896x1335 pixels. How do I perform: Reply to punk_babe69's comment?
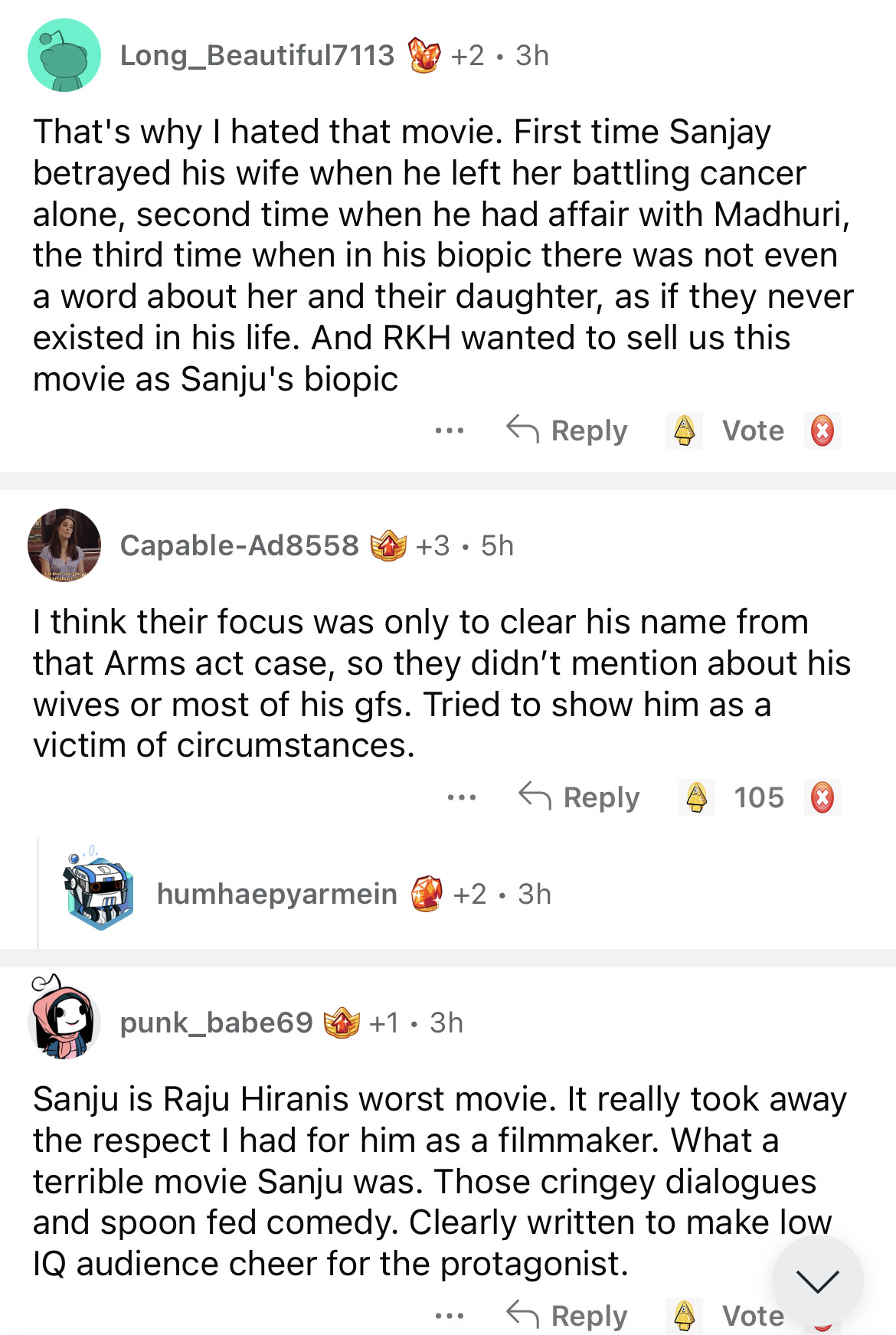[x=567, y=1315]
